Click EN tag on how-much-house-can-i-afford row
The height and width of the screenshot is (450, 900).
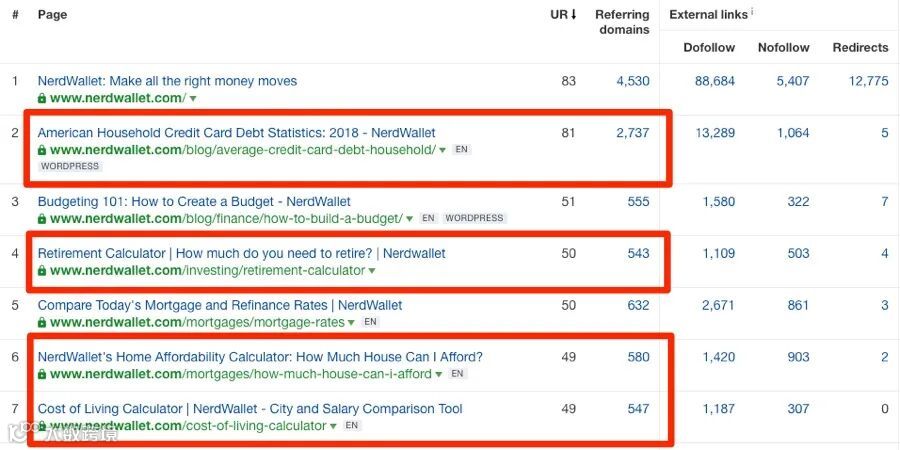pyautogui.click(x=457, y=374)
